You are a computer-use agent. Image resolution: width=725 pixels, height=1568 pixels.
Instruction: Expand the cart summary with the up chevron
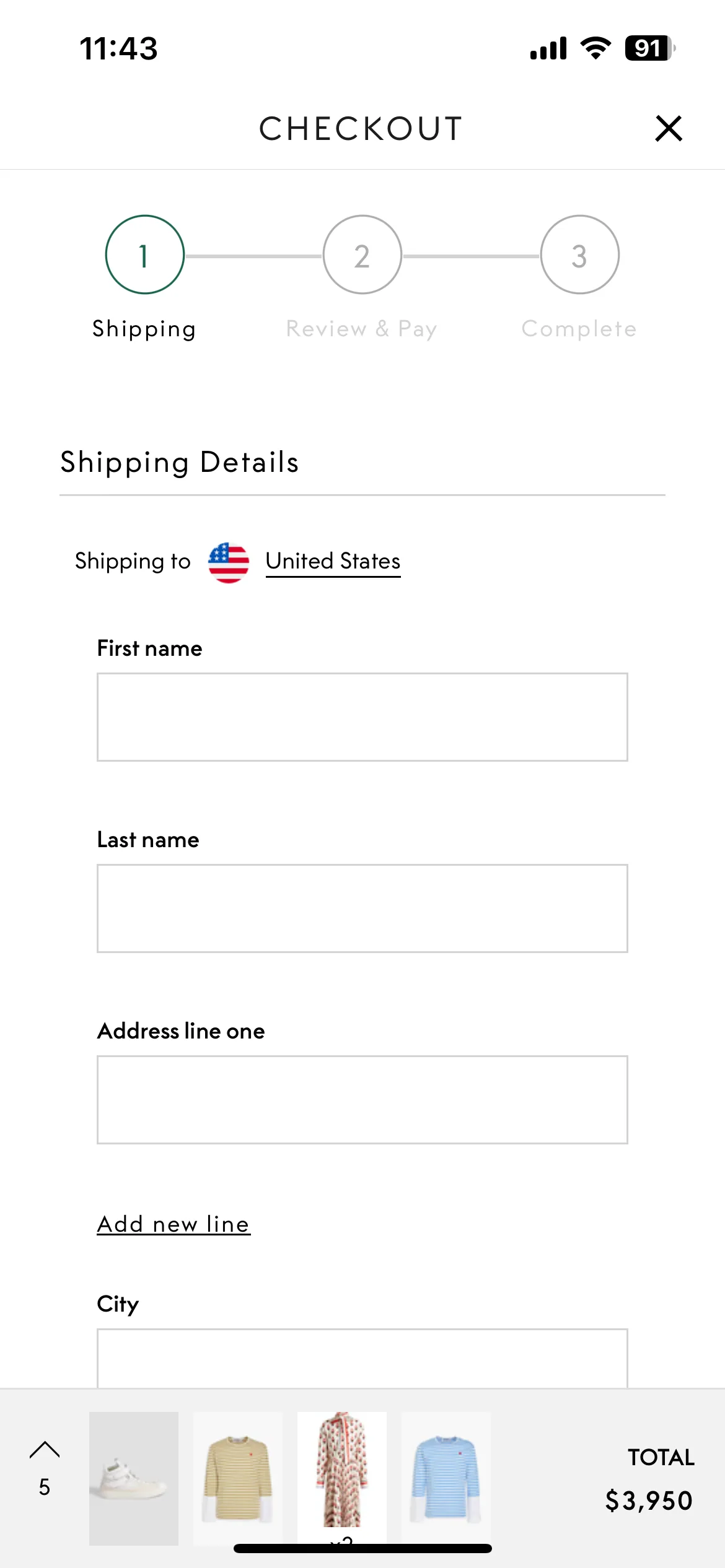(45, 1449)
